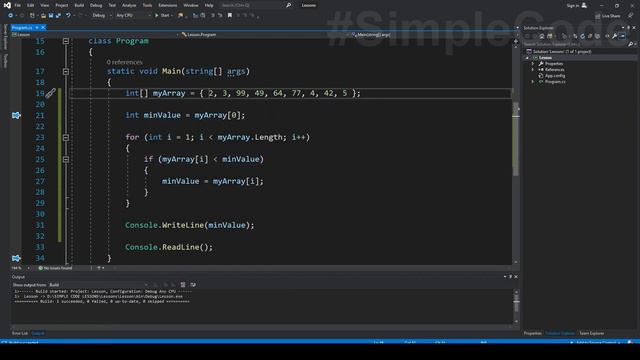Open the Edit menu
The height and width of the screenshot is (360, 640).
[x=31, y=5]
